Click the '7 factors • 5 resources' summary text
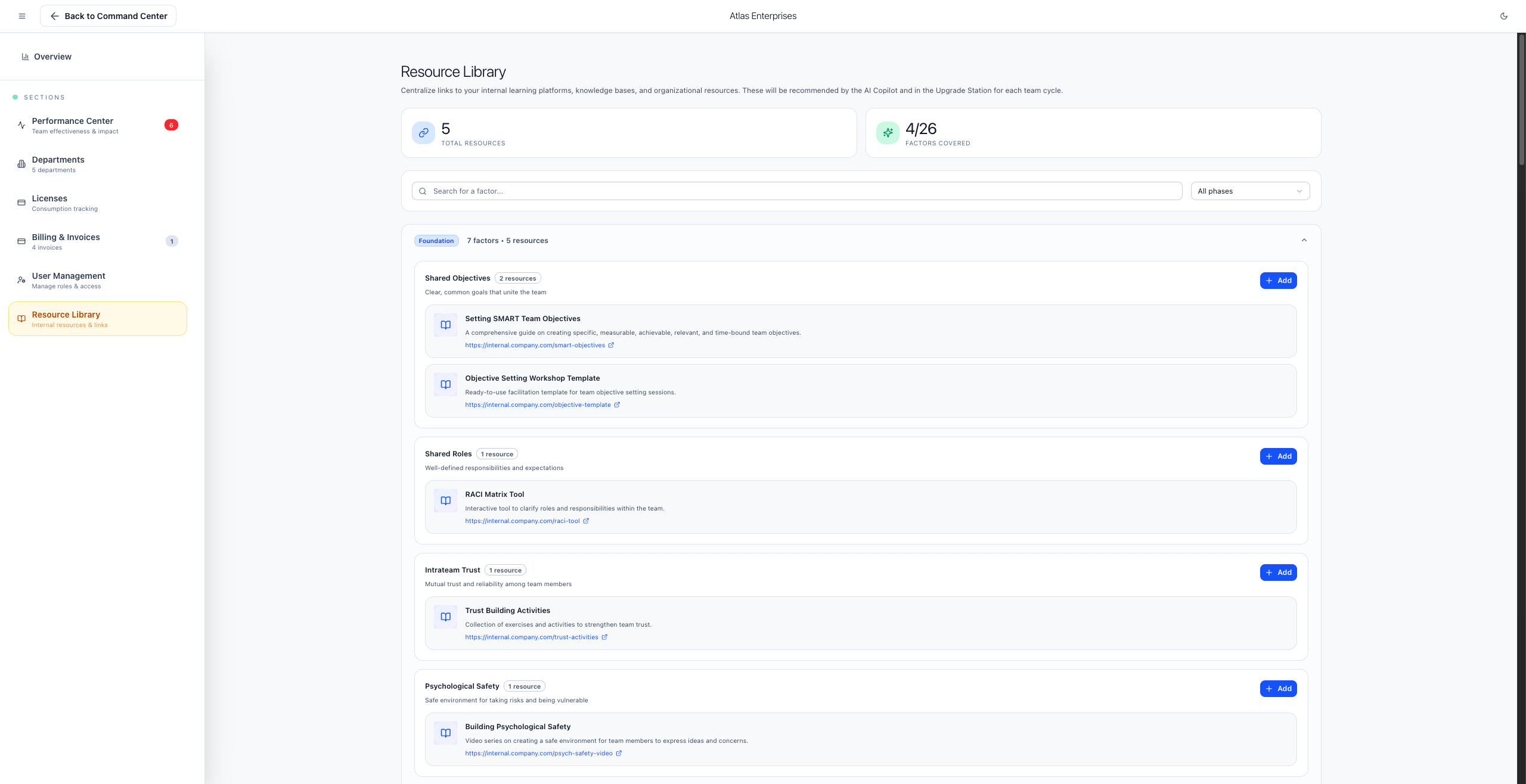Screen dimensions: 1526x784 [x=507, y=241]
